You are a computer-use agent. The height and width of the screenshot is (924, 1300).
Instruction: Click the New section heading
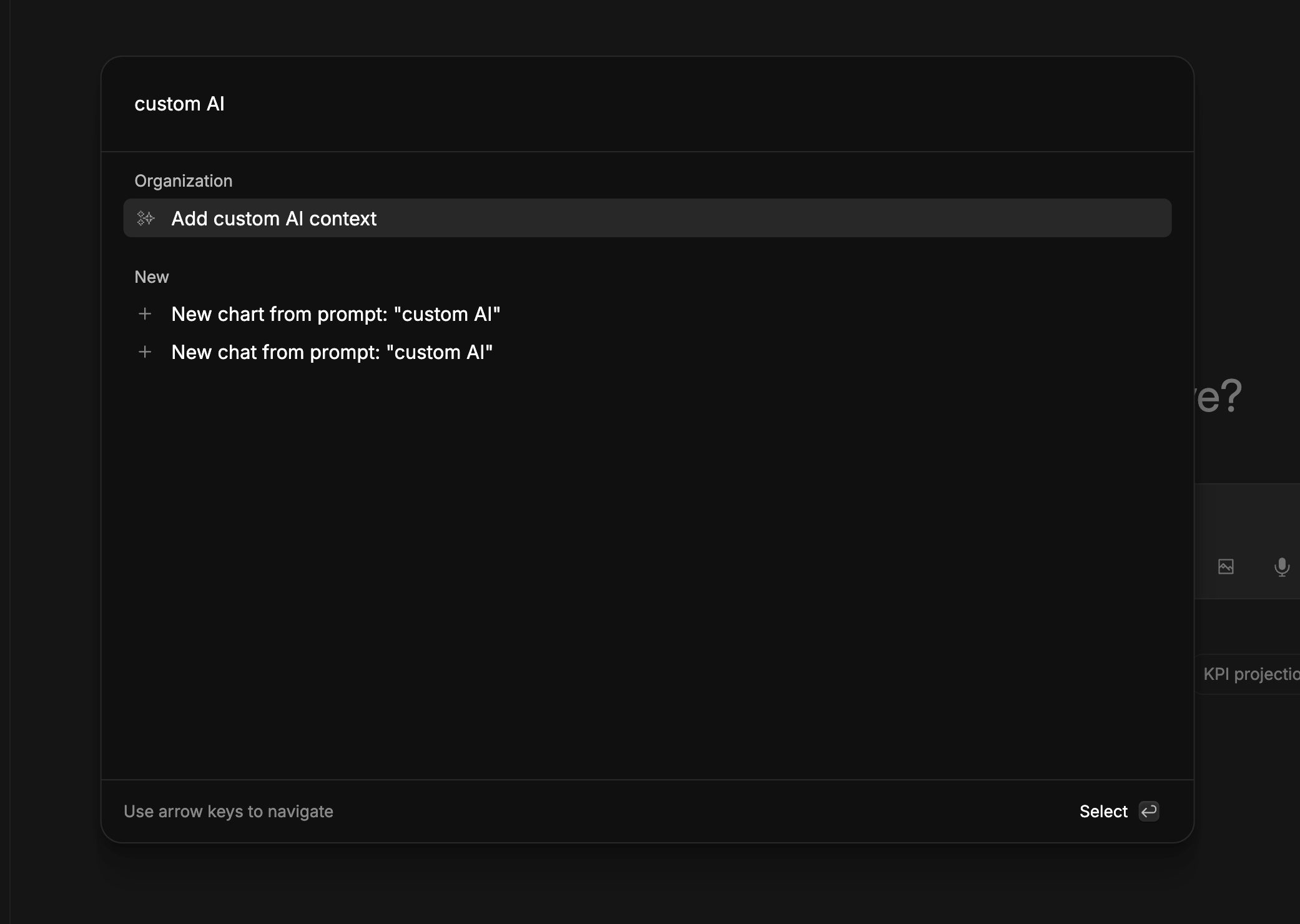click(x=152, y=277)
